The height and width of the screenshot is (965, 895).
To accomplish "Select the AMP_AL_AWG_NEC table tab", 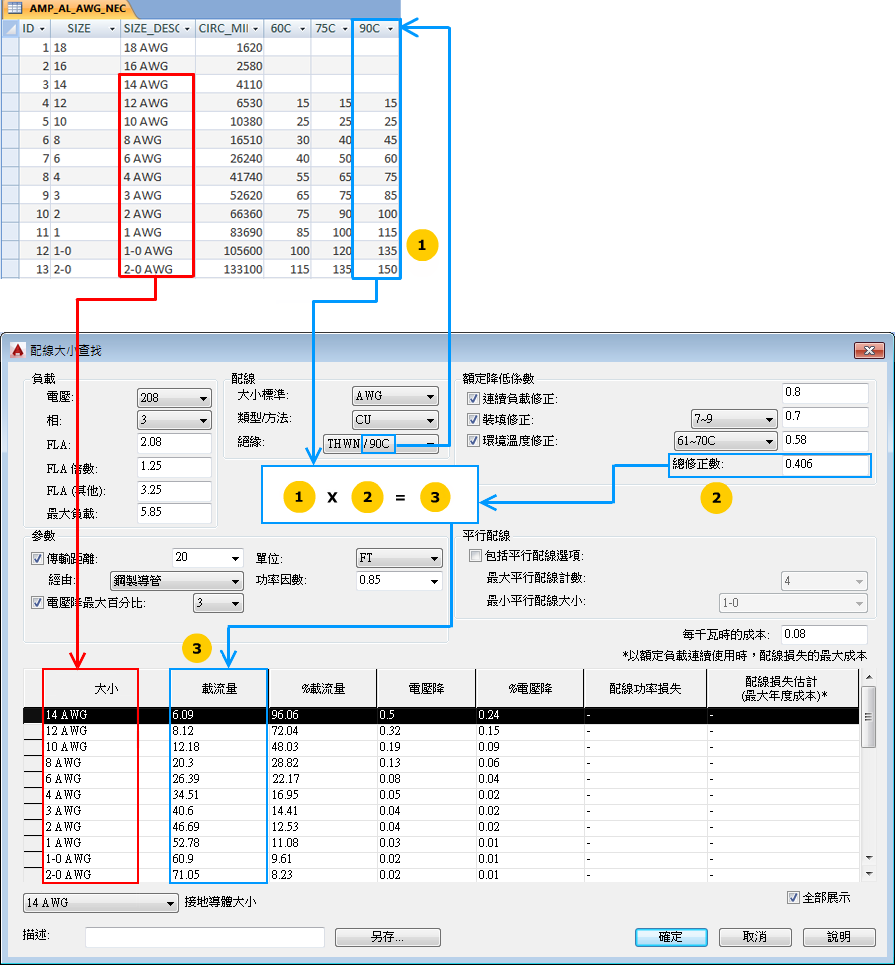I will 69,9.
